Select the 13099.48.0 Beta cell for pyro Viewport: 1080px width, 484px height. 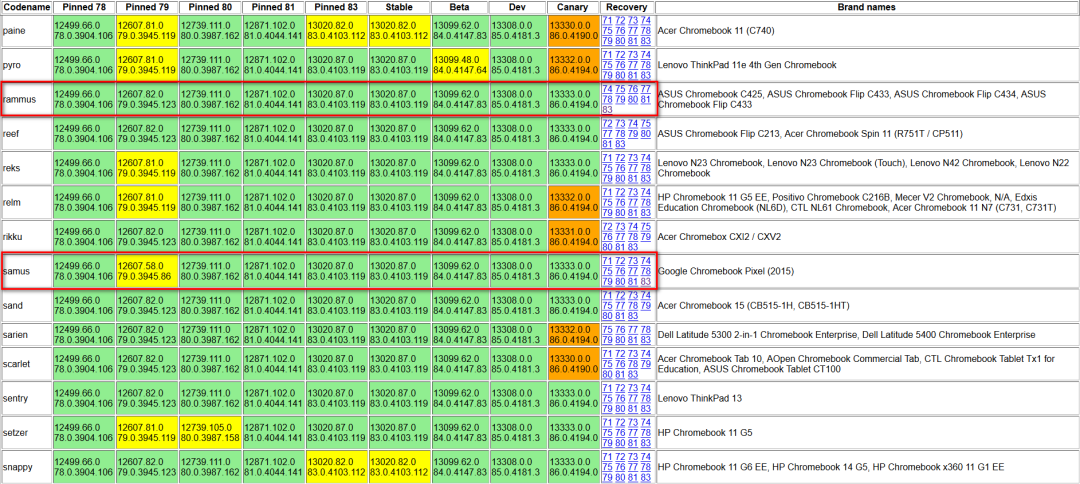pos(459,65)
